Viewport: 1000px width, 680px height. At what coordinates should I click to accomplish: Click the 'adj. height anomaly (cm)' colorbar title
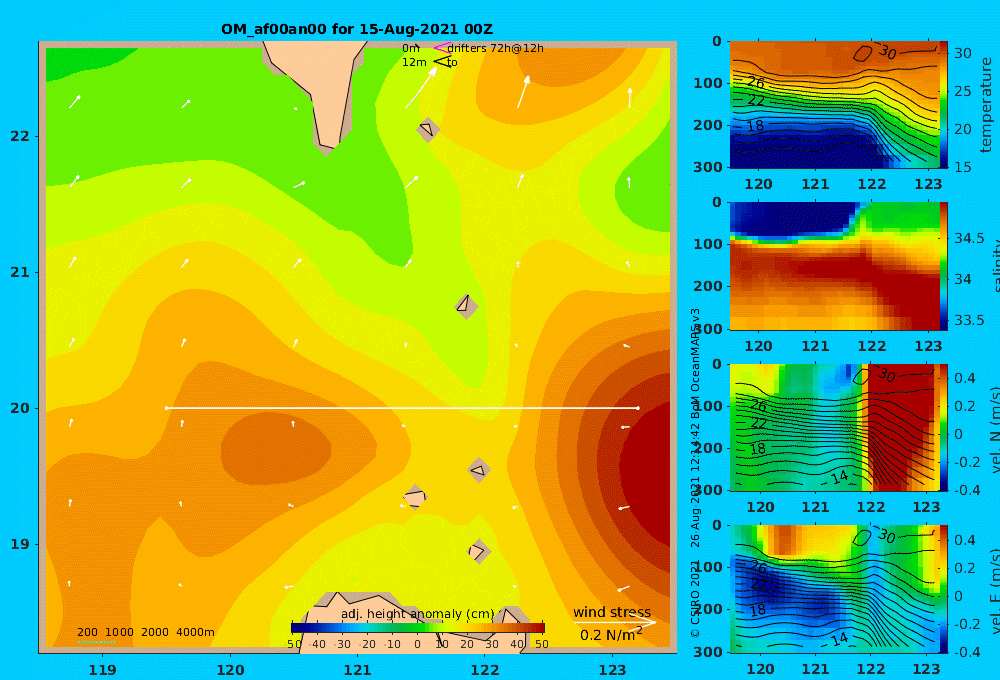[x=418, y=614]
